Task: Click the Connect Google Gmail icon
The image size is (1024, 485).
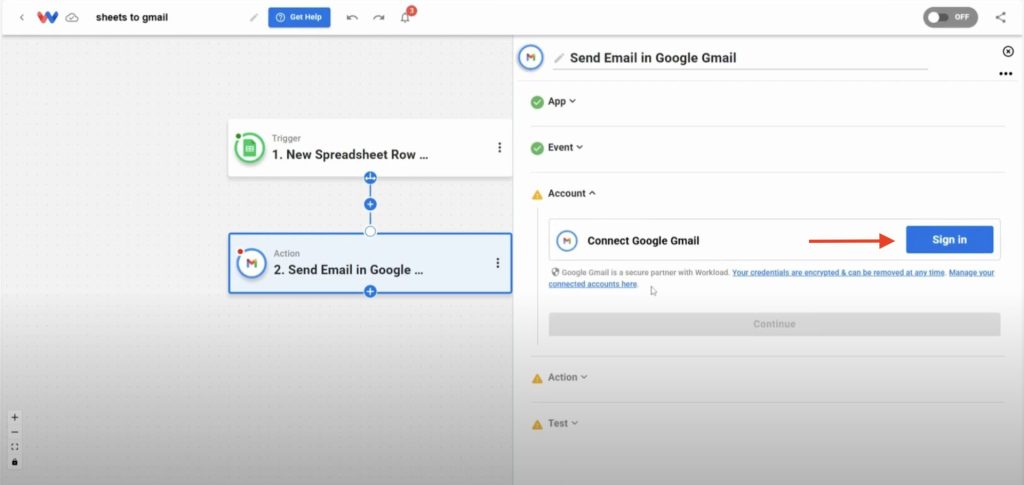Action: pyautogui.click(x=567, y=241)
